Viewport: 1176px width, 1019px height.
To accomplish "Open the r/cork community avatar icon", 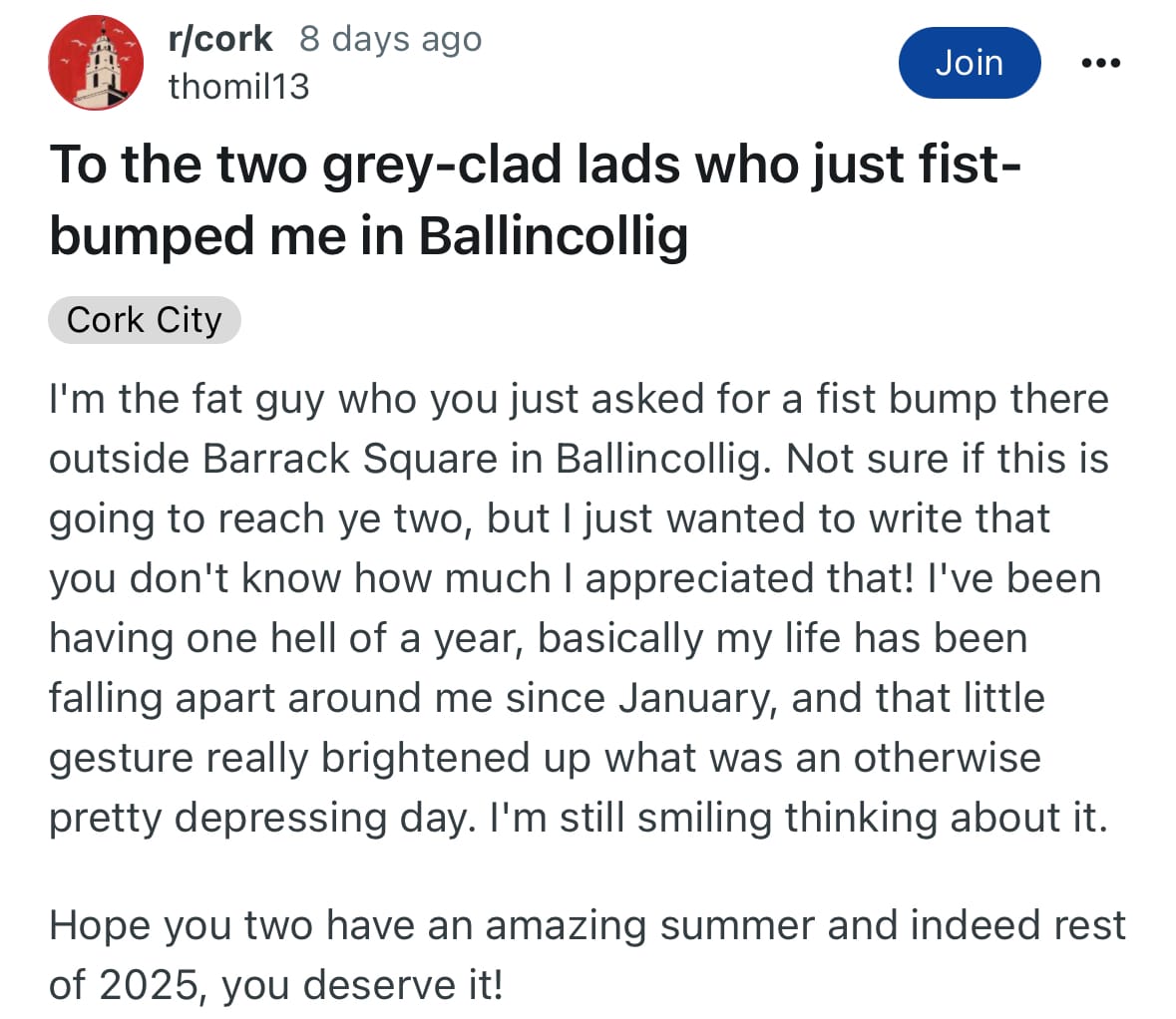I will pos(96,63).
